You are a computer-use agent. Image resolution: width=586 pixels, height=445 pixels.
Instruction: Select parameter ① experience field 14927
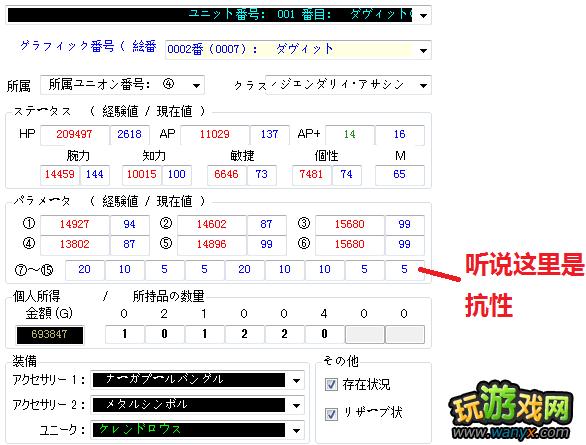[x=74, y=224]
